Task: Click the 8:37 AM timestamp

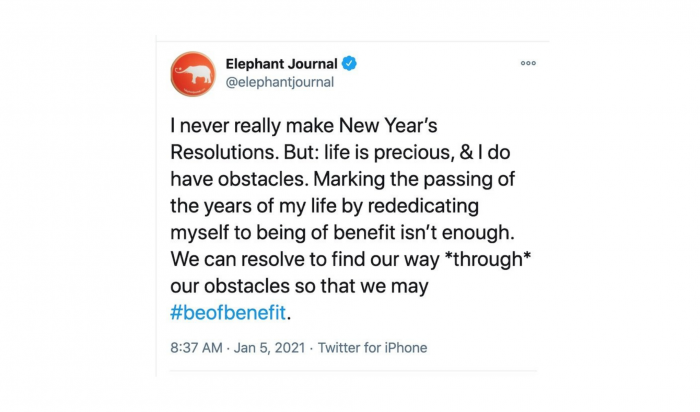Action: pyautogui.click(x=196, y=348)
